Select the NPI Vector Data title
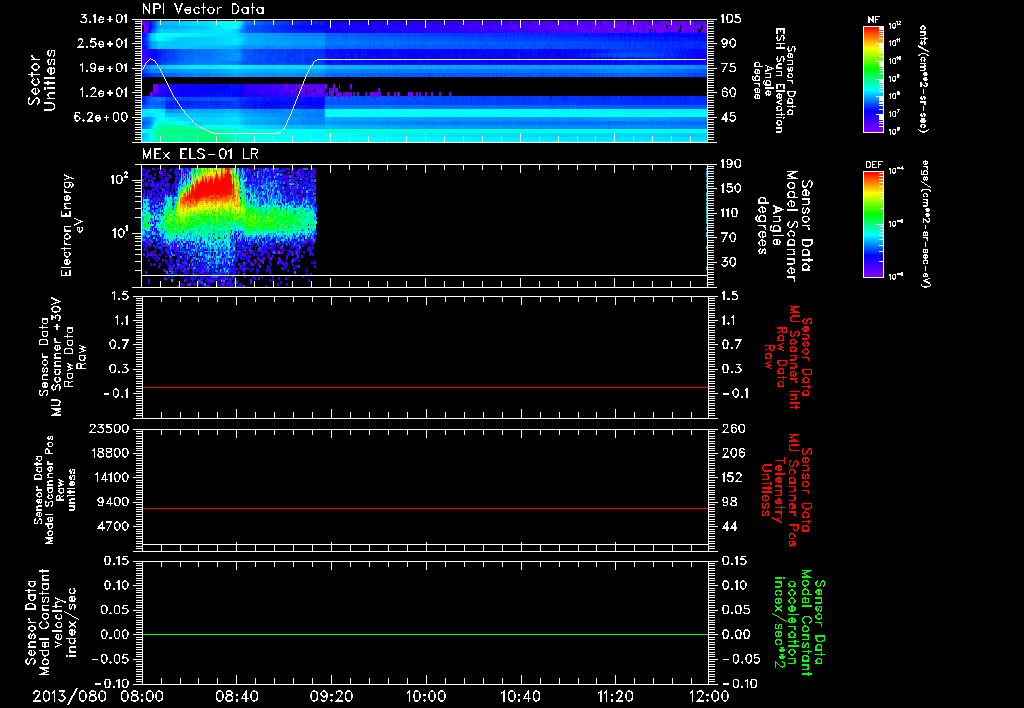 (203, 9)
